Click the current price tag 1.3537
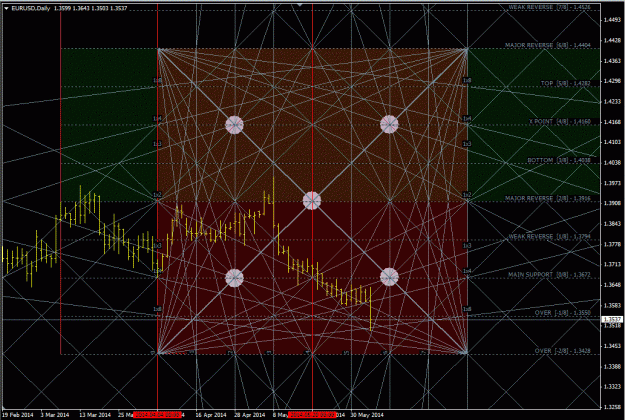 pyautogui.click(x=611, y=319)
